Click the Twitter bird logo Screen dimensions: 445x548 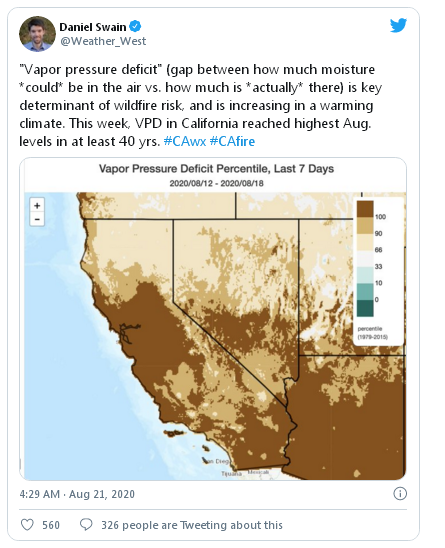[x=398, y=25]
